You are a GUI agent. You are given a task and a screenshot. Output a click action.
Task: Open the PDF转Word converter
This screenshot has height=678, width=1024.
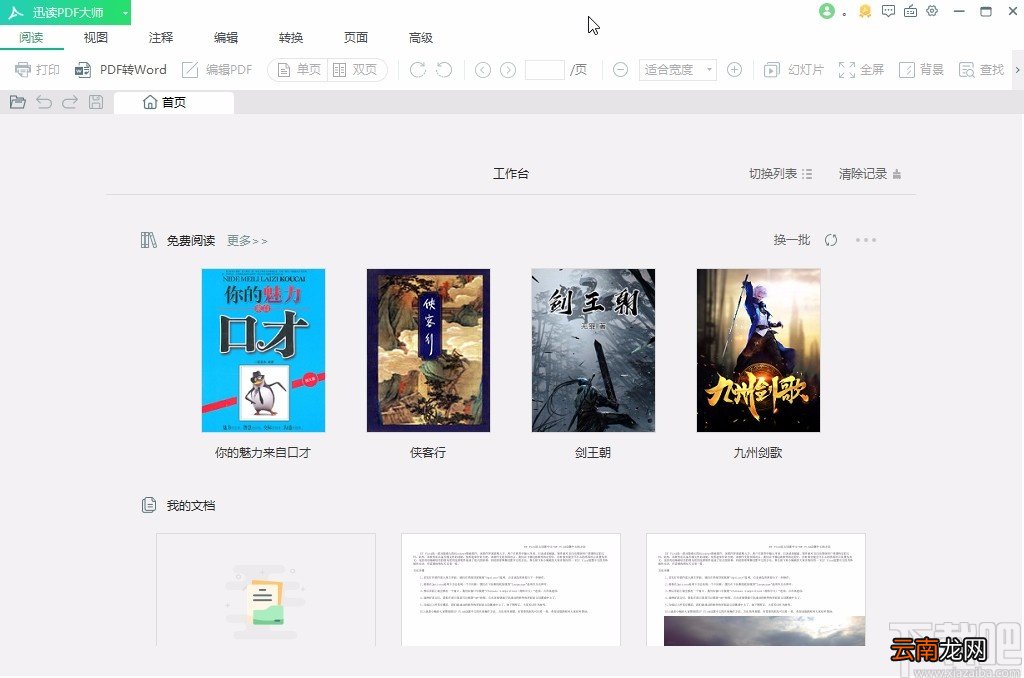pyautogui.click(x=121, y=69)
